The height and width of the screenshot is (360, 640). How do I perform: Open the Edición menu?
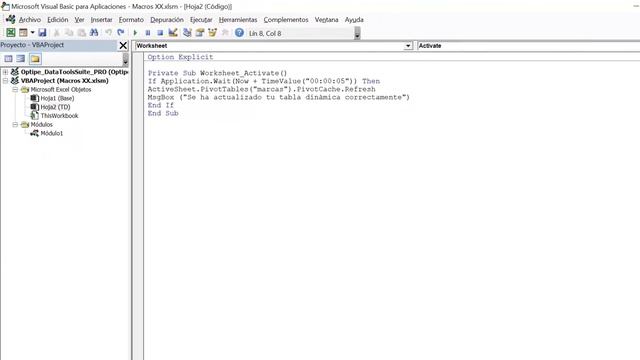point(58,20)
